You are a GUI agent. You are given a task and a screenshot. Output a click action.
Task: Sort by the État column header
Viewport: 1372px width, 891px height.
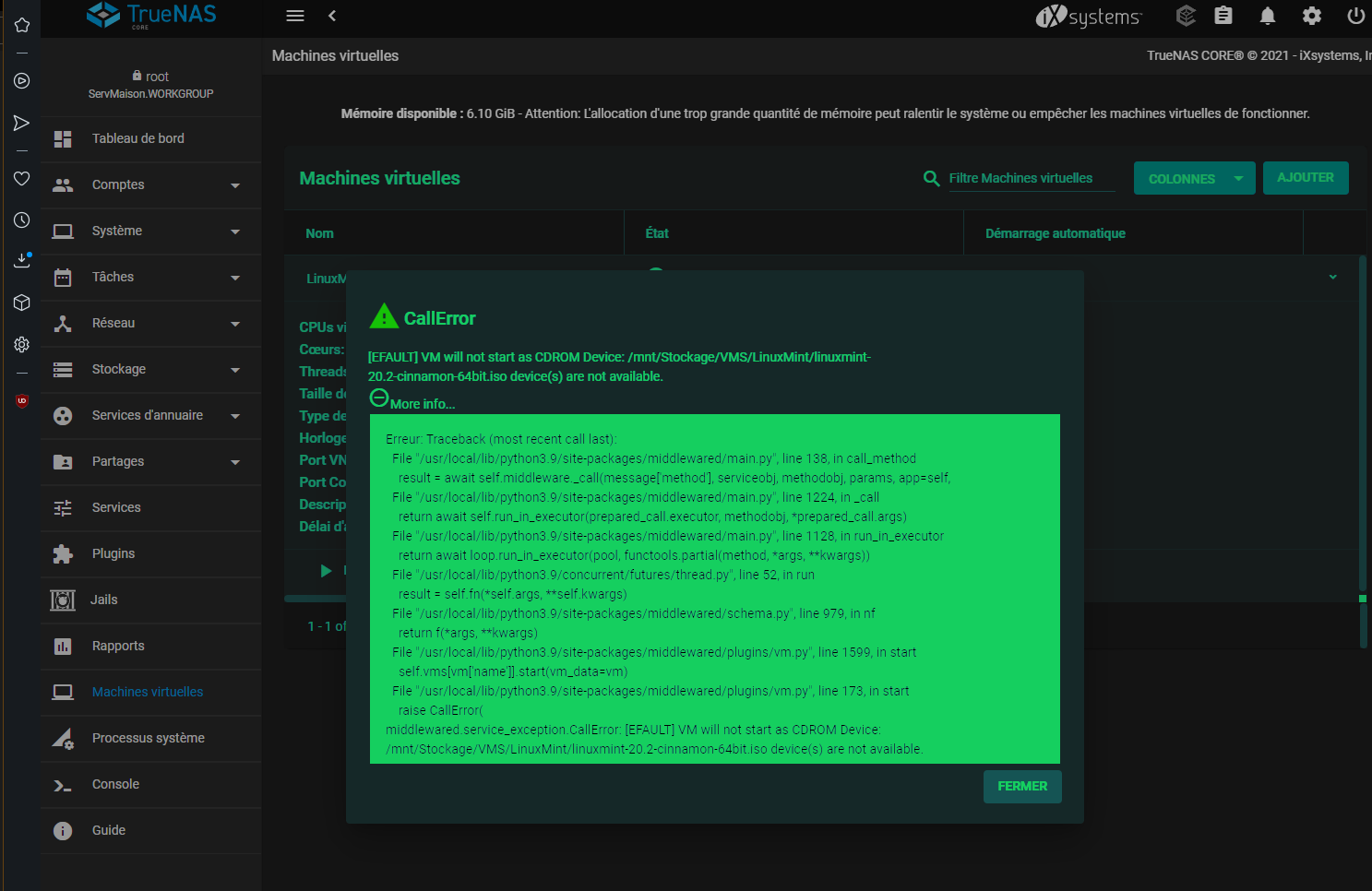tap(657, 233)
